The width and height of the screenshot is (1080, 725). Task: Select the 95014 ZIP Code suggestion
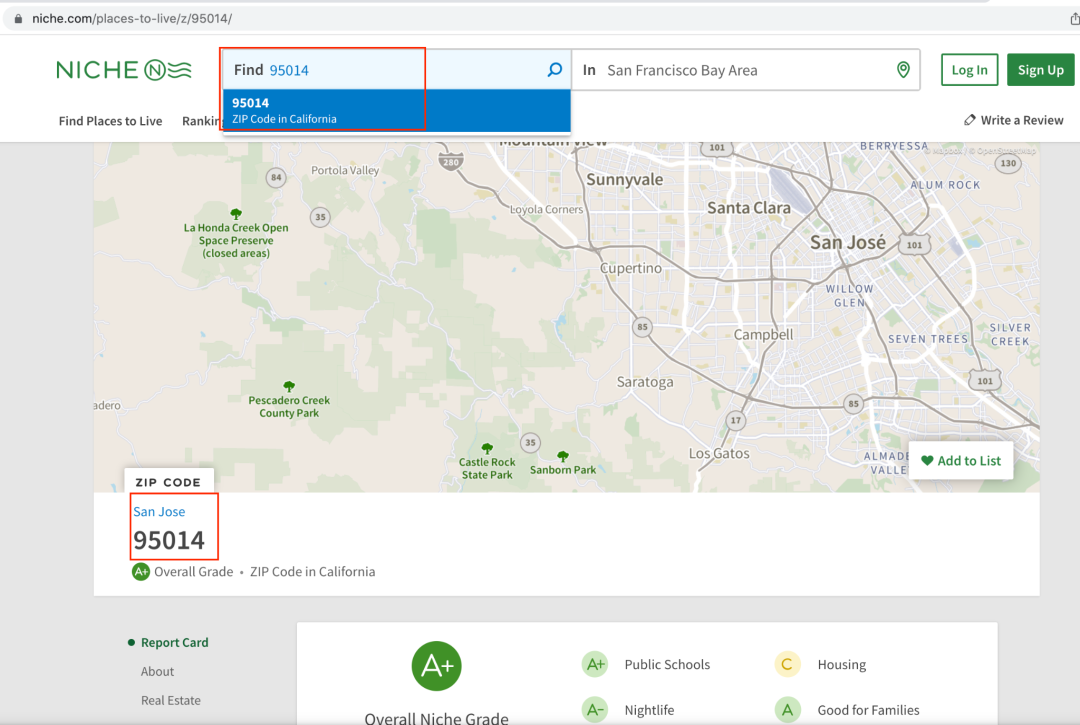coord(397,110)
